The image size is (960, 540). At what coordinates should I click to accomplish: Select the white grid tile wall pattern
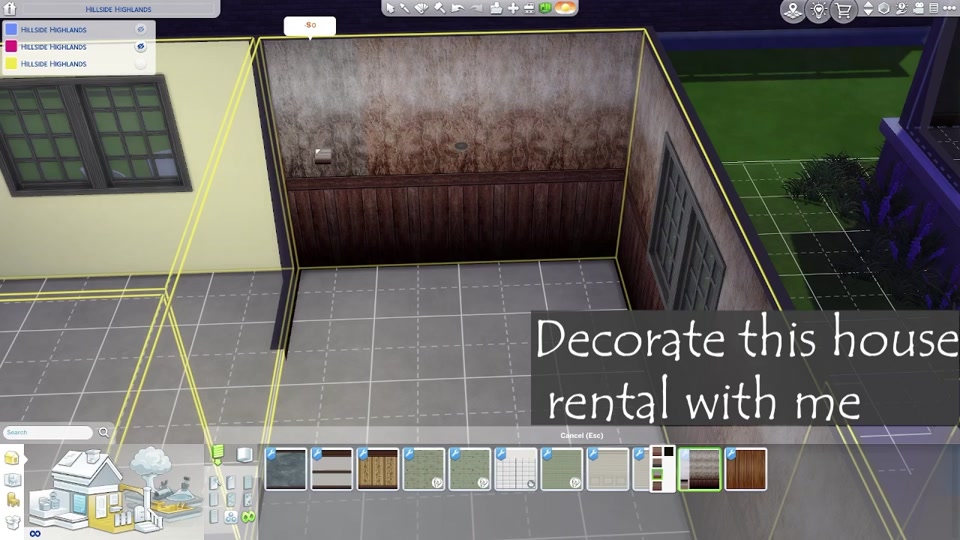[x=516, y=469]
